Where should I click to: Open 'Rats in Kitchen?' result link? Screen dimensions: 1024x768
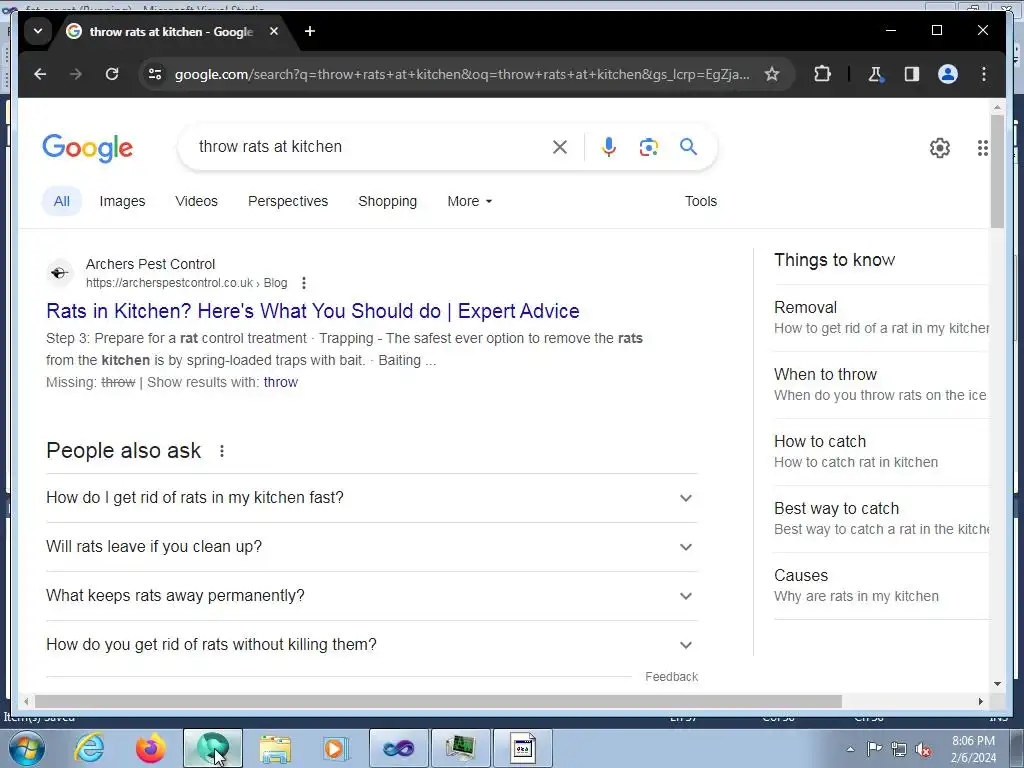click(313, 311)
